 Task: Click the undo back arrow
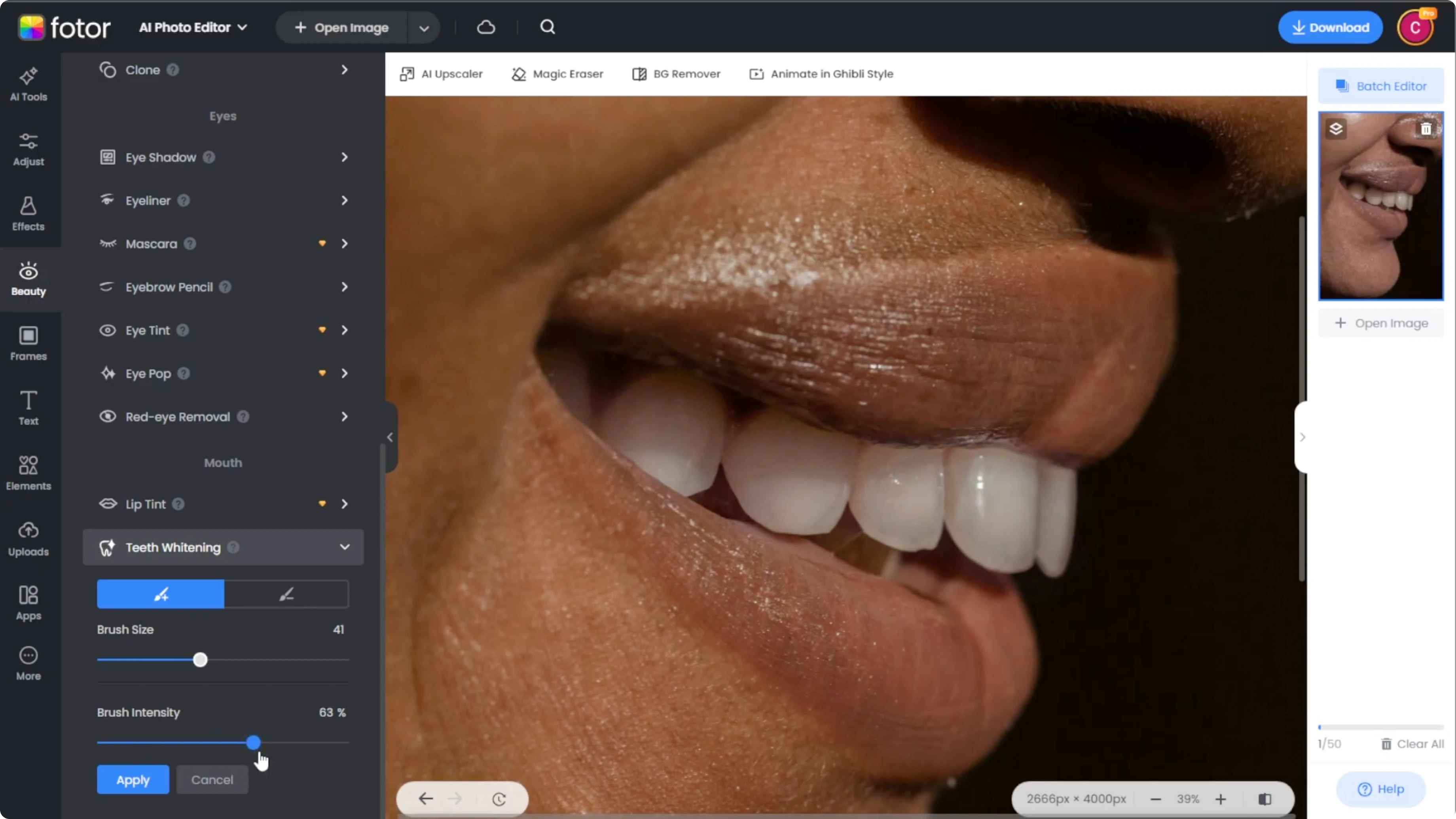[x=426, y=799]
